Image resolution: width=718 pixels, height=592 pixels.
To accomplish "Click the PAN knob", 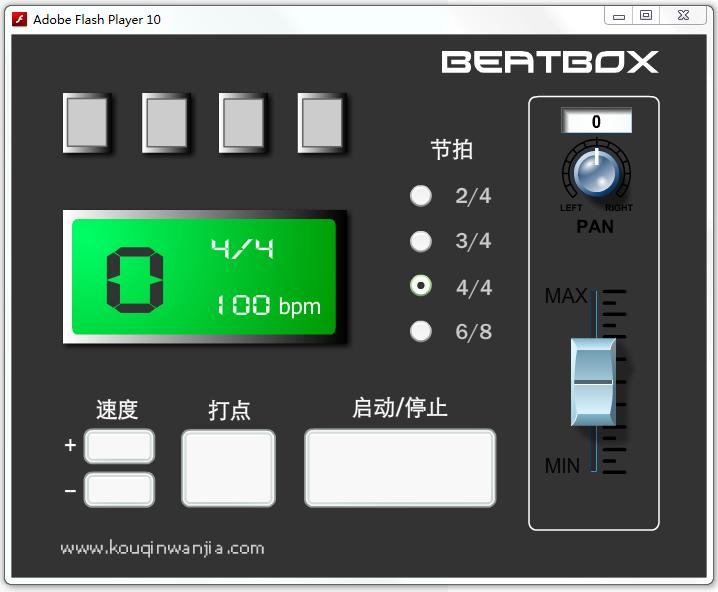I will [x=596, y=174].
